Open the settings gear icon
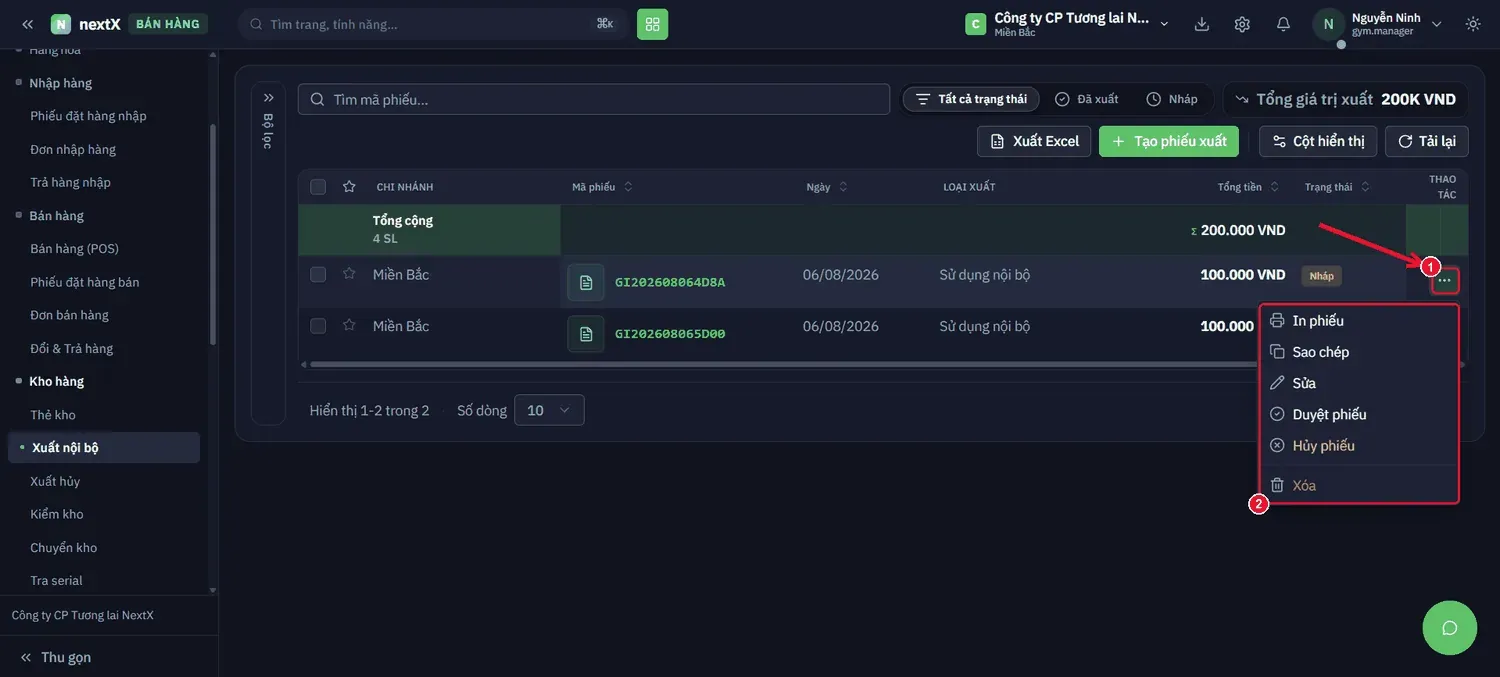 click(1242, 24)
